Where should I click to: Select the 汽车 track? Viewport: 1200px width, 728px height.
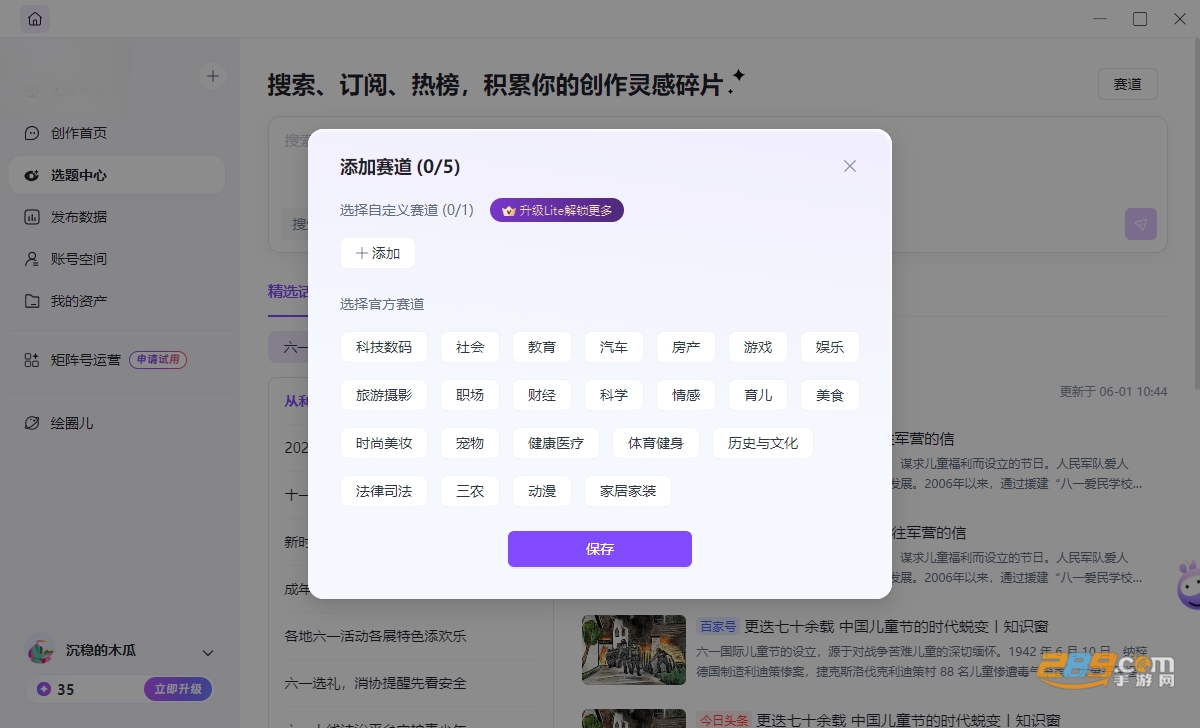pos(614,347)
